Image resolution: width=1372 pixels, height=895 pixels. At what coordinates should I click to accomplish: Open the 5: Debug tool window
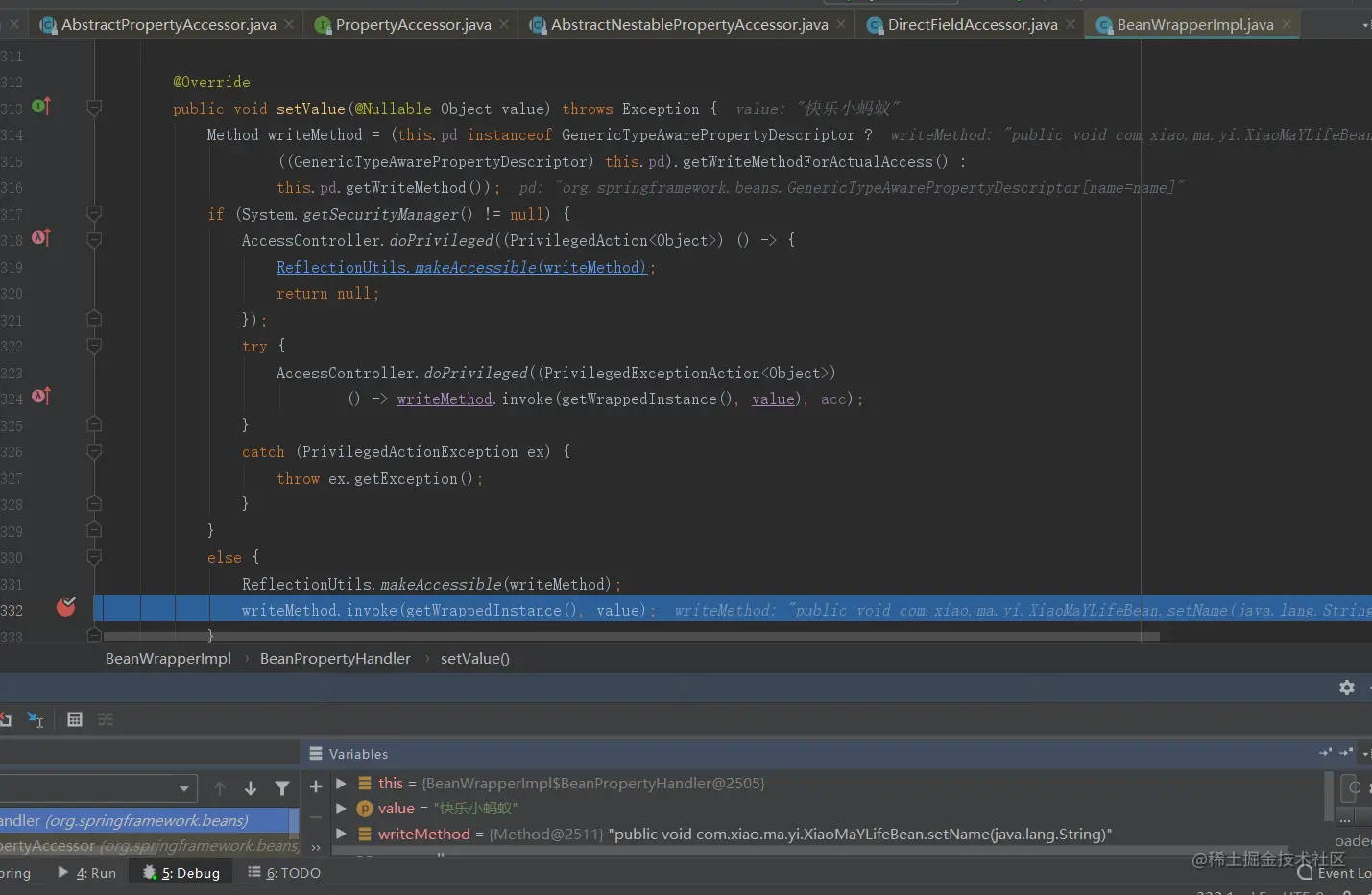[182, 873]
